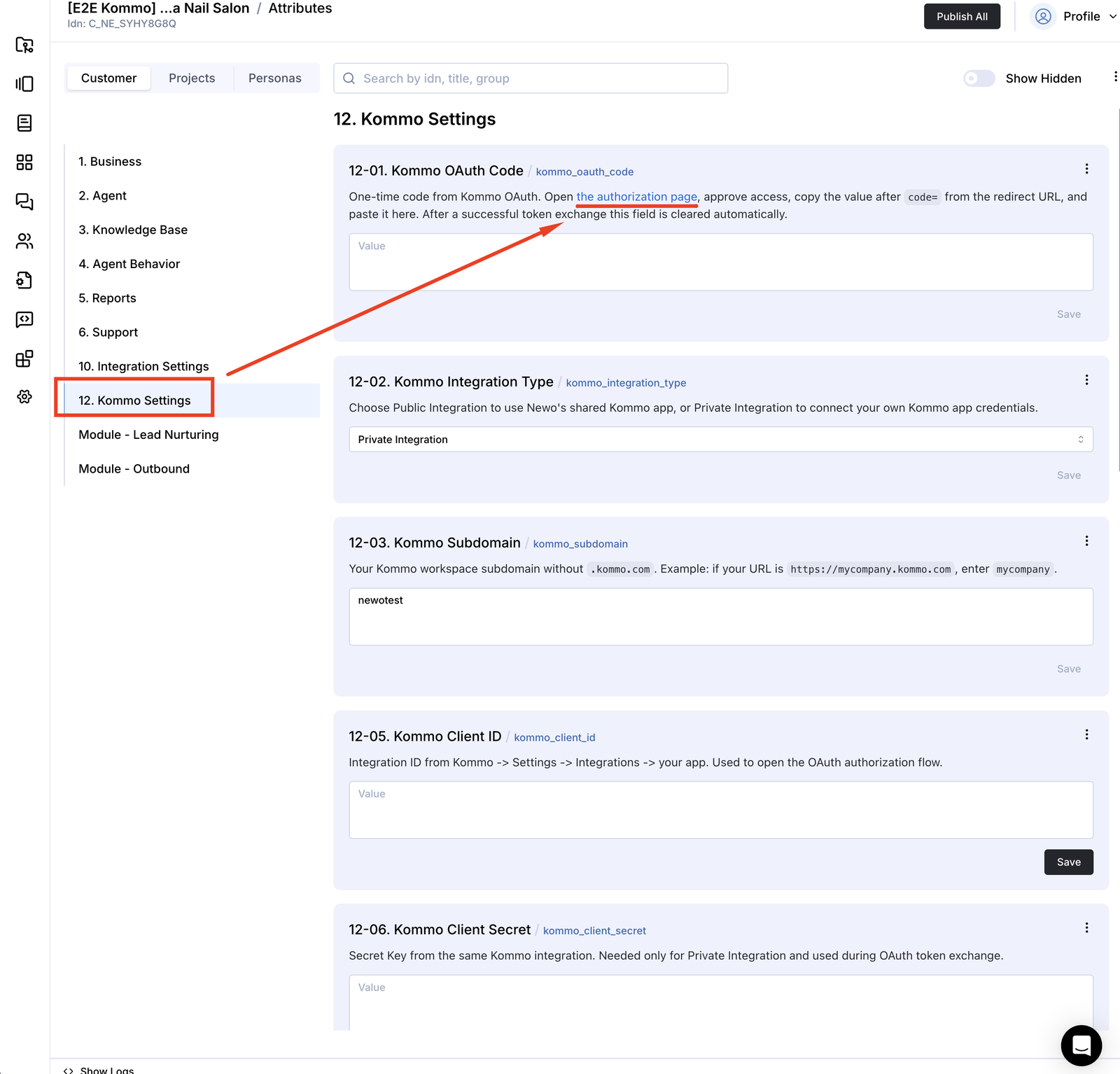Click the Profile avatar icon
Viewport: 1120px width, 1074px height.
coord(1043,16)
